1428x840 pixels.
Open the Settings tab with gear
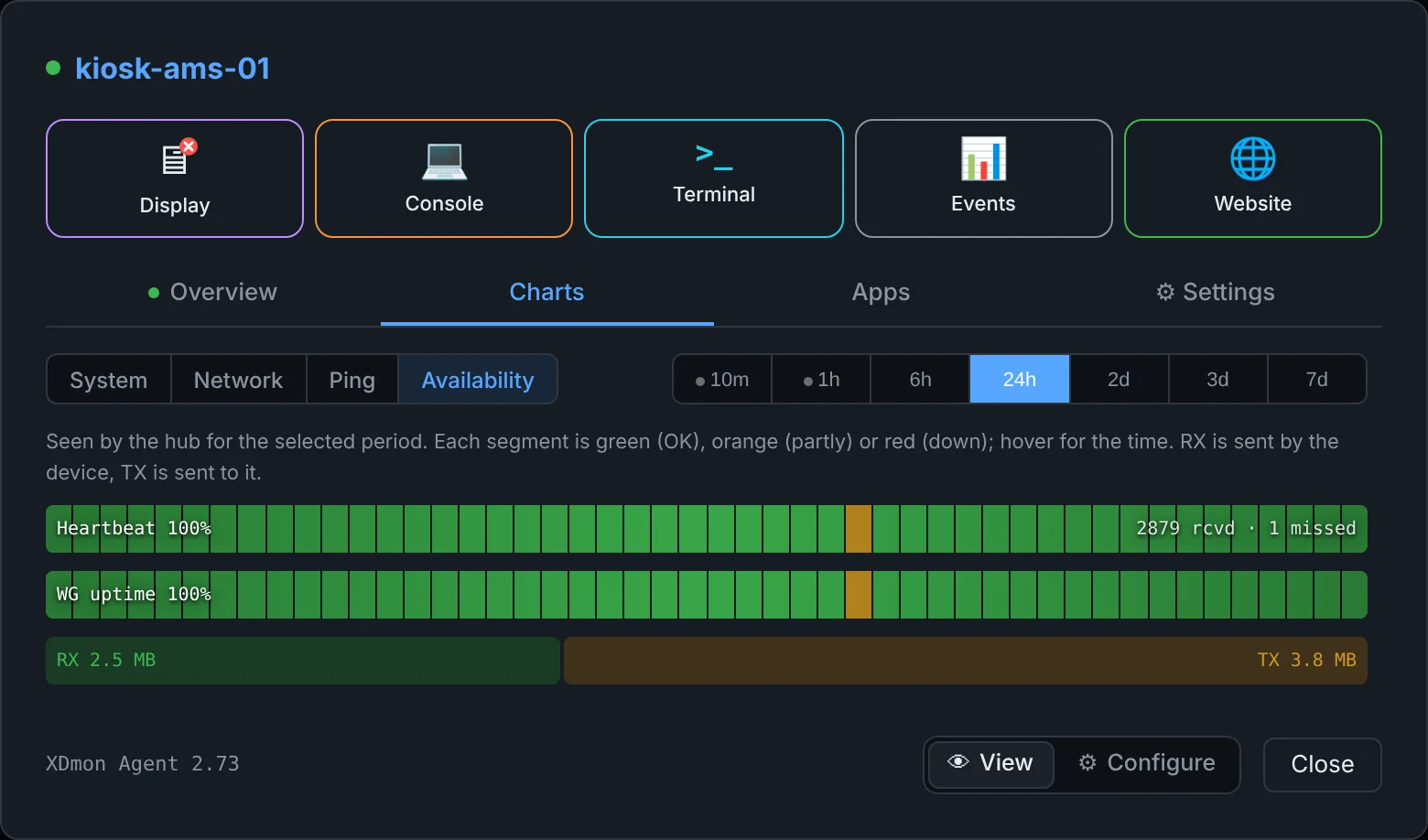(1215, 292)
